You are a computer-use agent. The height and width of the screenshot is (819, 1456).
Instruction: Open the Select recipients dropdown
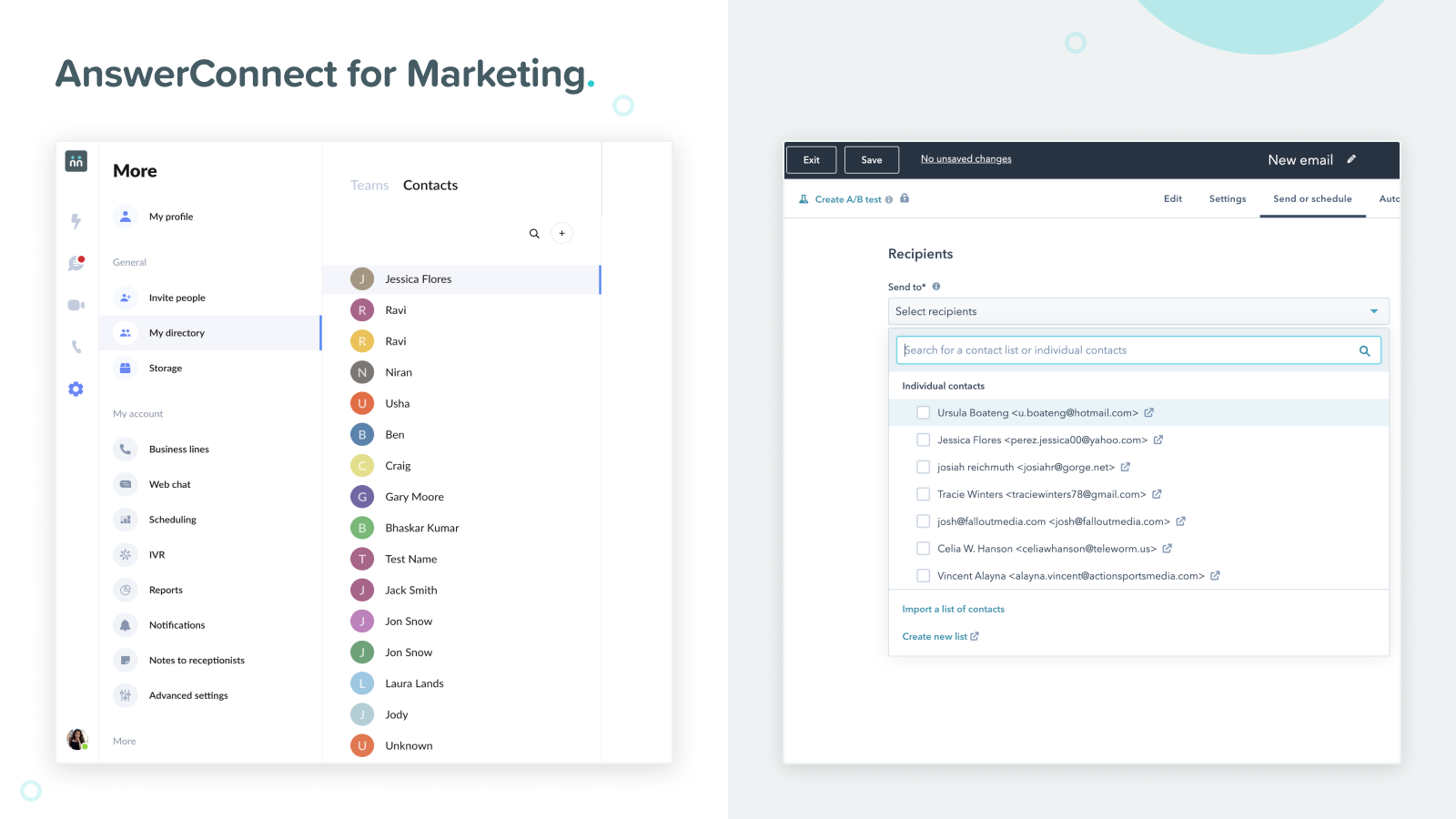[1137, 310]
